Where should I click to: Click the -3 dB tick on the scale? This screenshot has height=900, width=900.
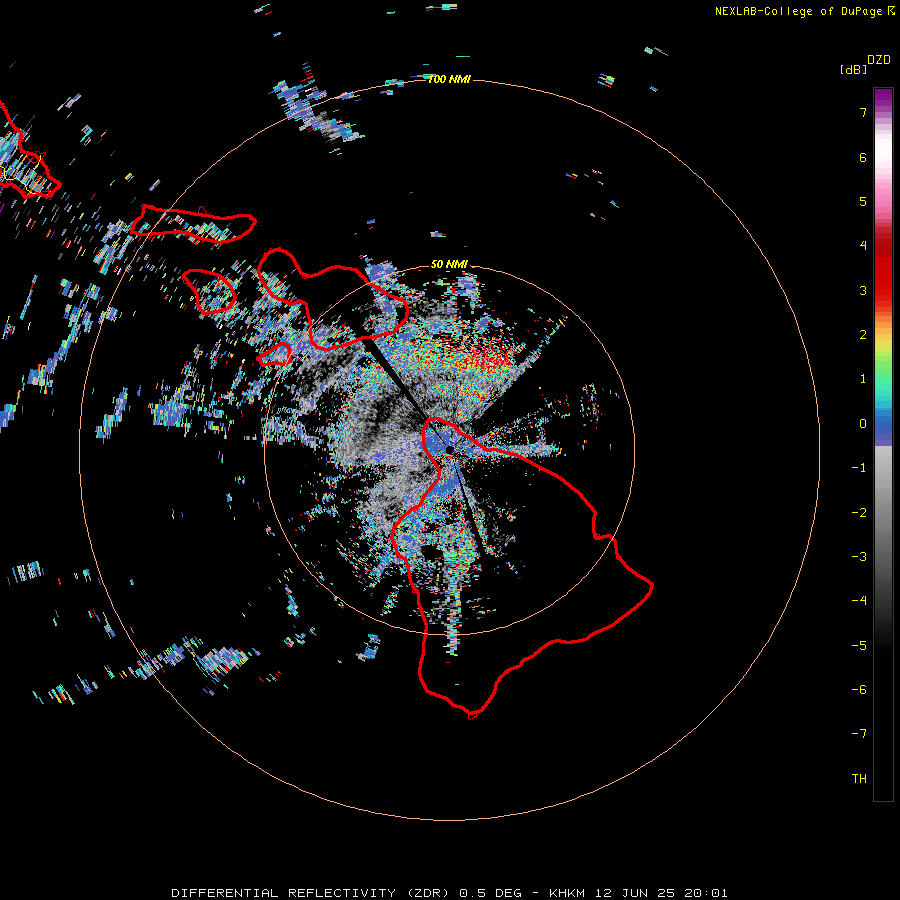click(x=859, y=557)
